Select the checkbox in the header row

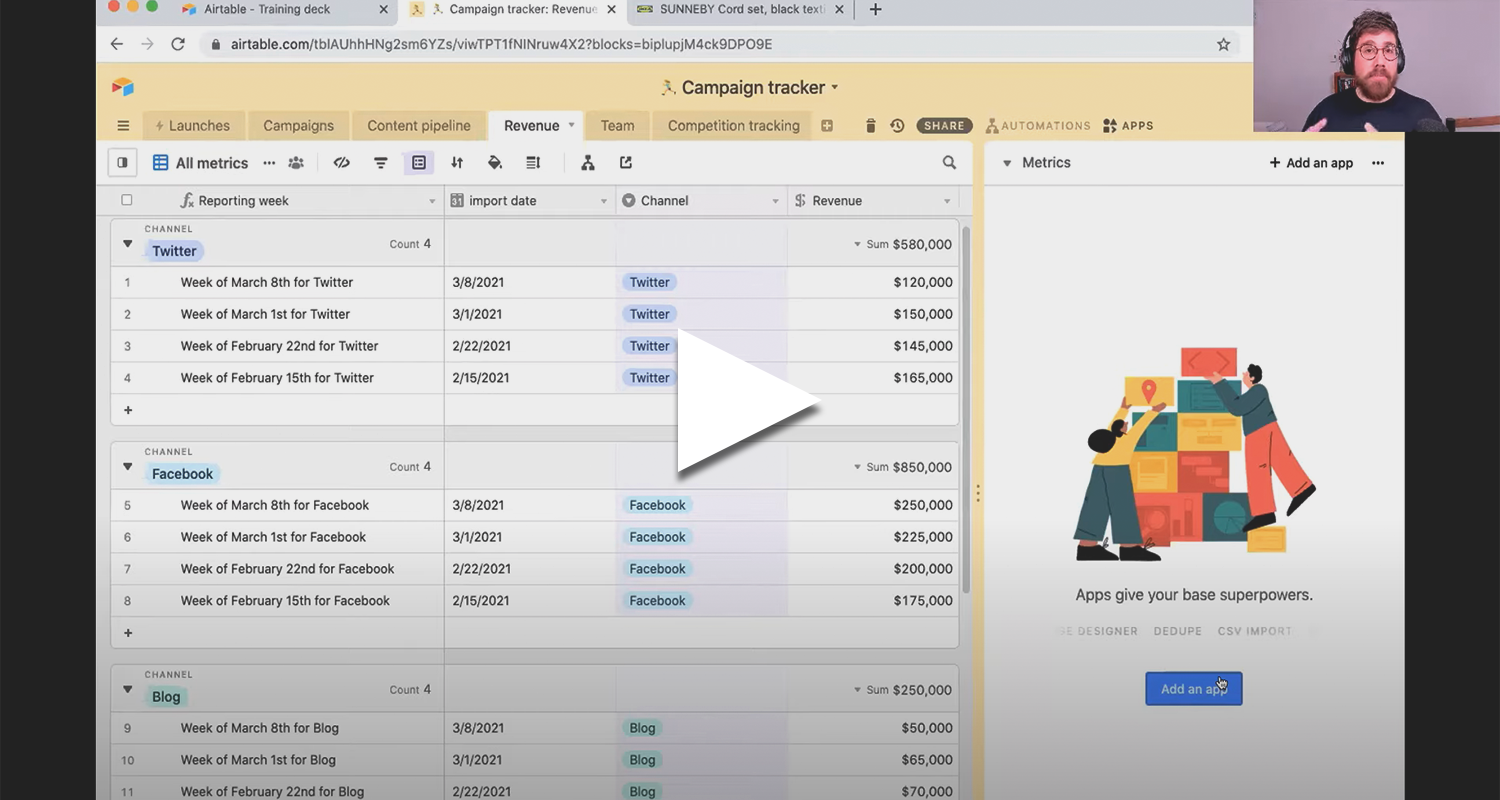coord(127,200)
